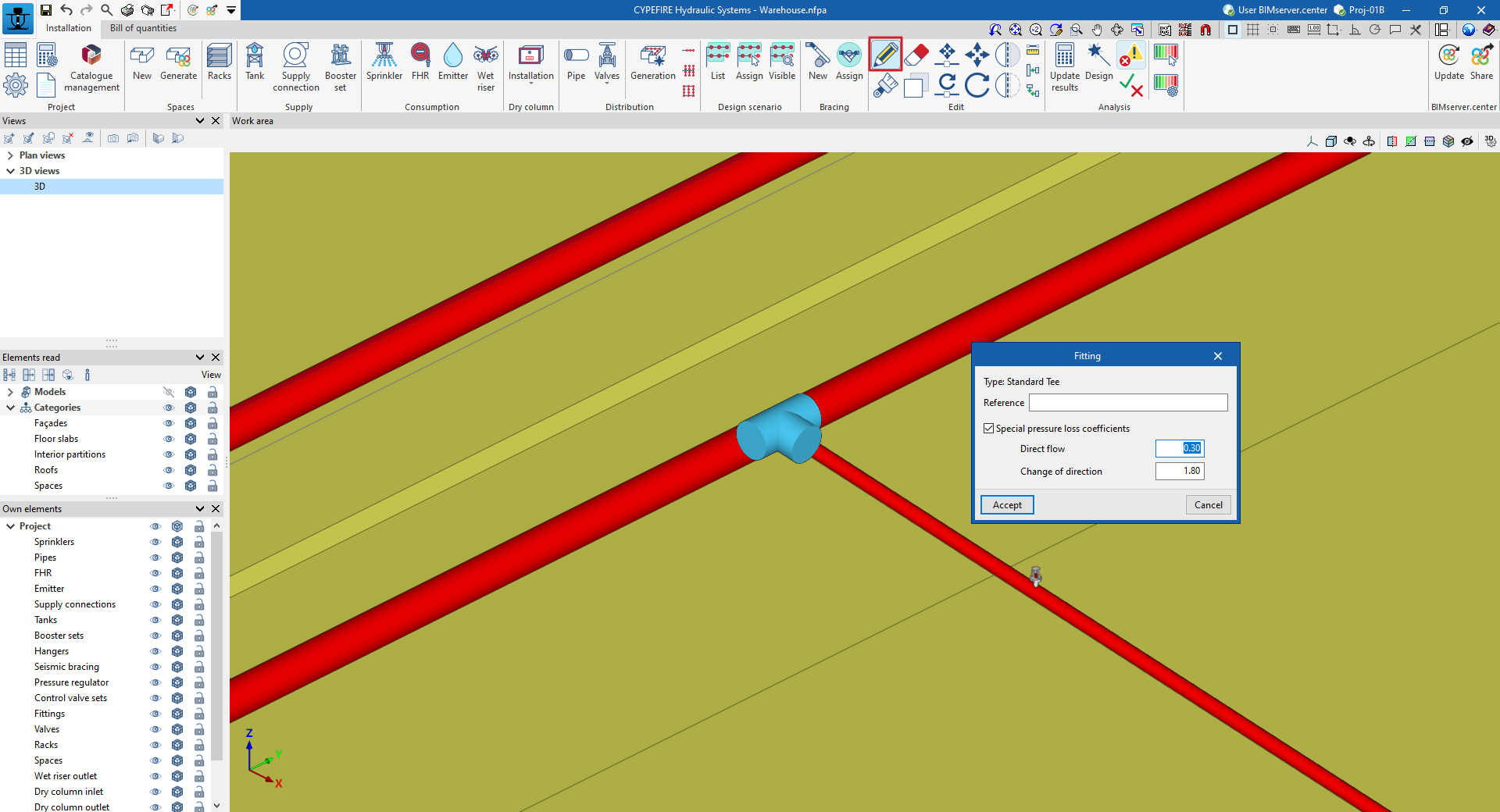
Task: Select the Control valve sets item
Action: [70, 698]
